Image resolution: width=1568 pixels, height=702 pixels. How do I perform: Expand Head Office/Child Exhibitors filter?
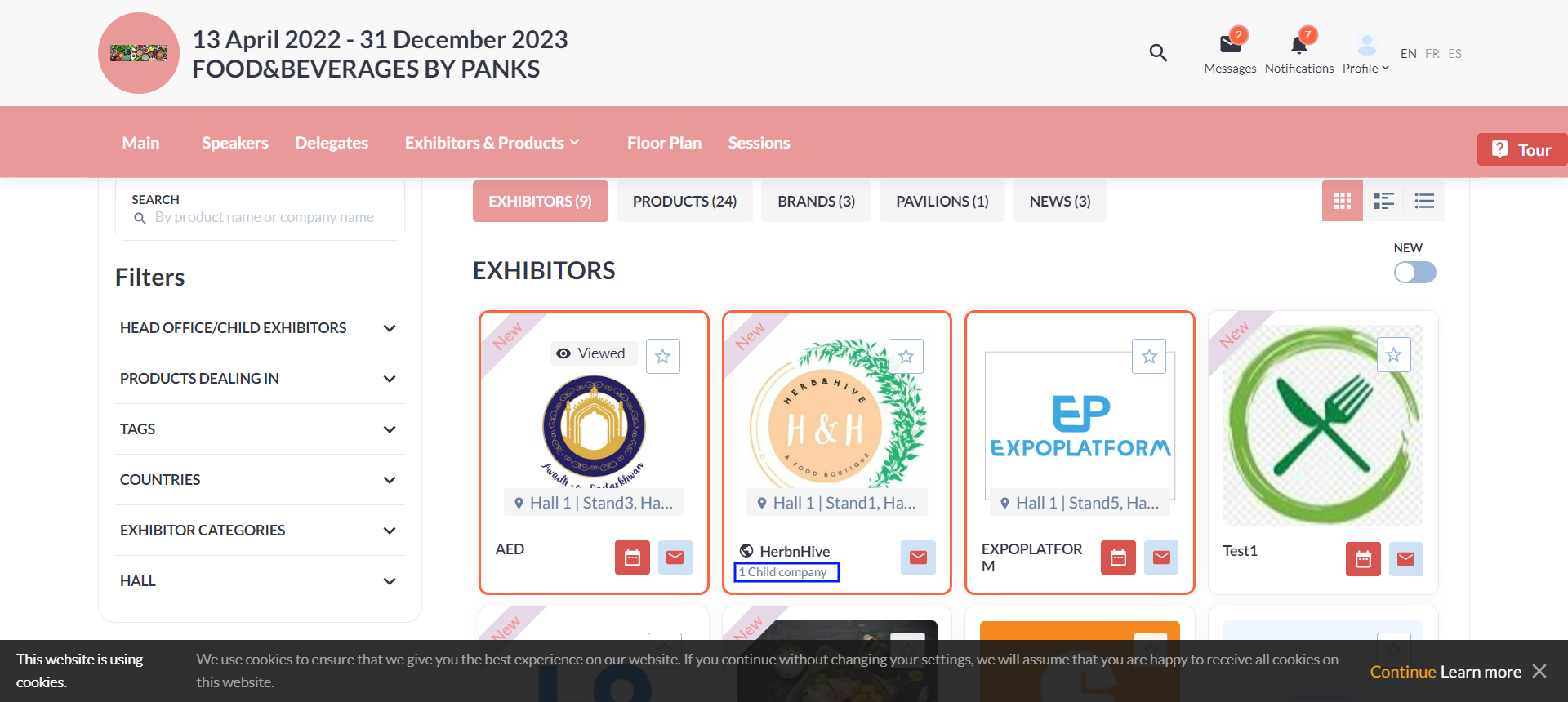[260, 328]
